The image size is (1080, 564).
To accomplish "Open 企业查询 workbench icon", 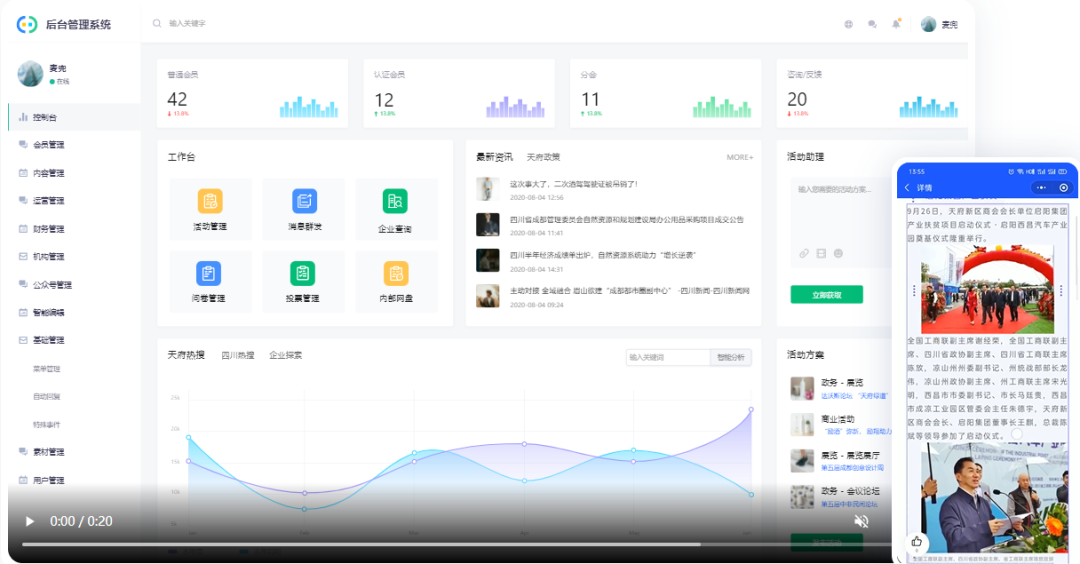I will (x=395, y=201).
